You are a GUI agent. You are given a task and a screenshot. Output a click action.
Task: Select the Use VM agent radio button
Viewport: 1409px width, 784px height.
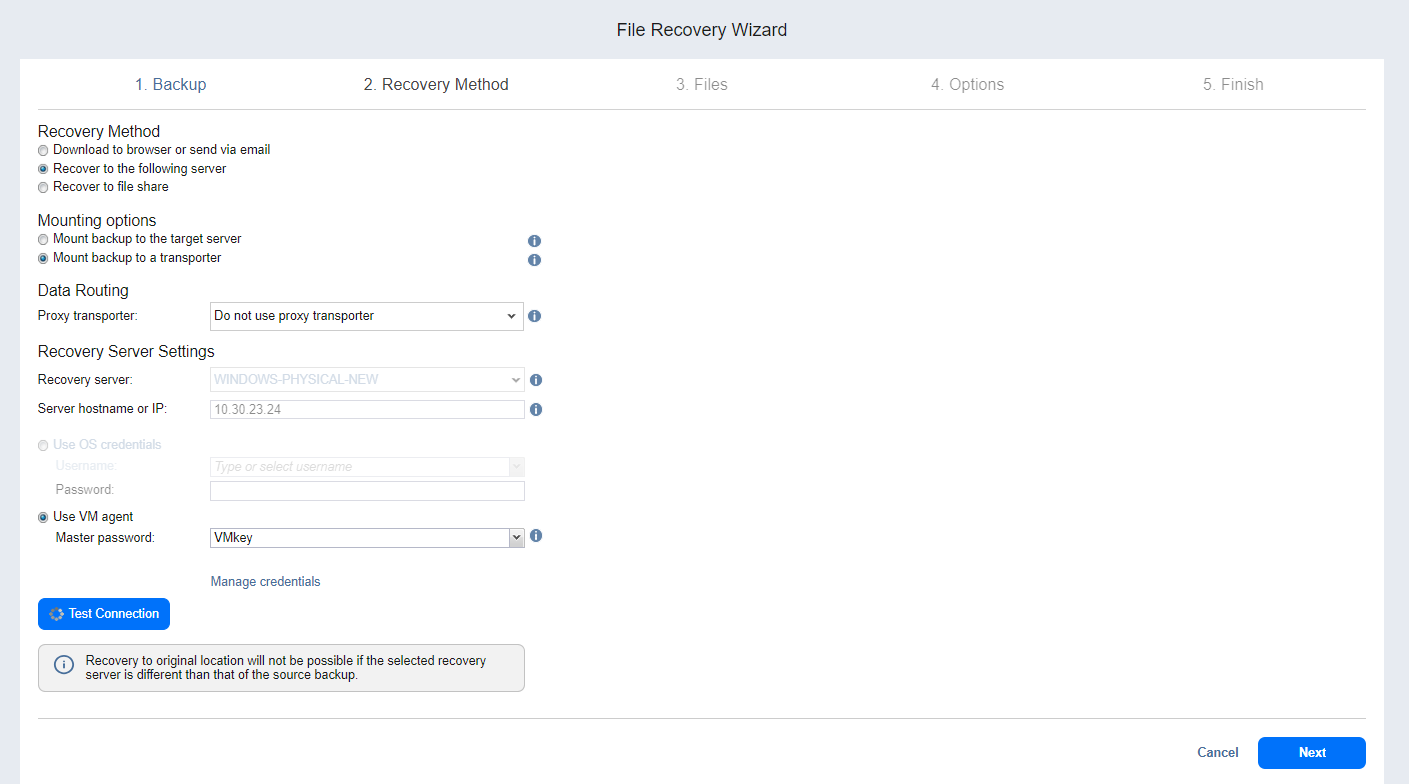(43, 517)
